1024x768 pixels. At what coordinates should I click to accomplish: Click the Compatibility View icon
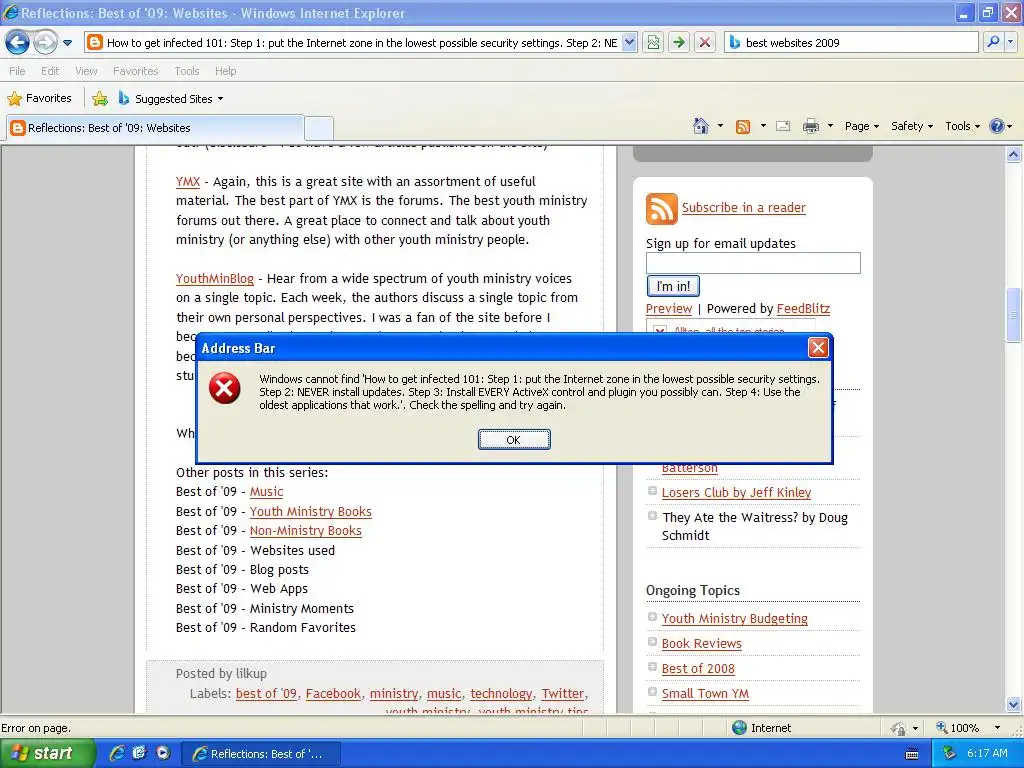pos(653,43)
